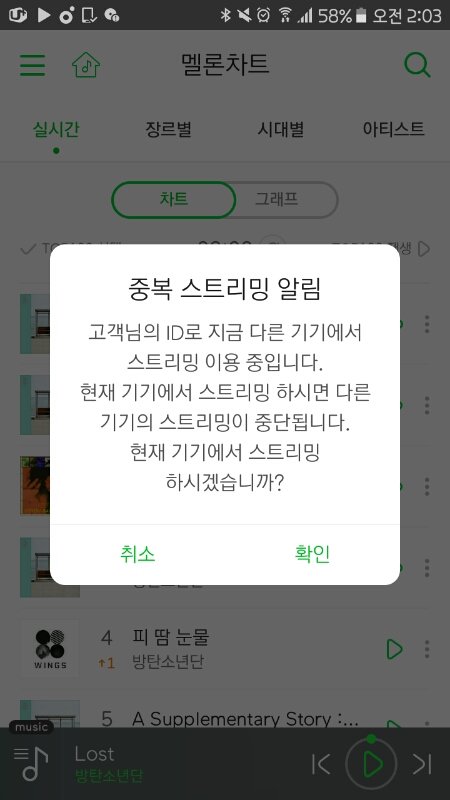
Task: Open more options for the third chart song
Action: [427, 486]
